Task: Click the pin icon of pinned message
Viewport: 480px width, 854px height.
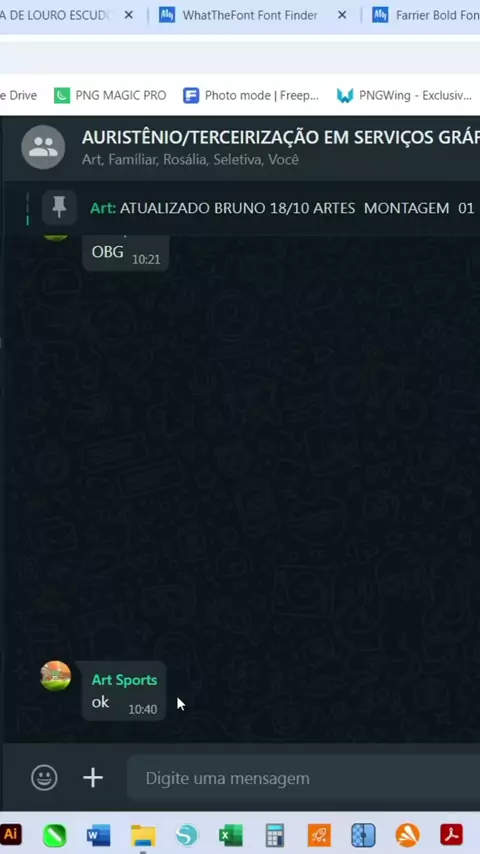Action: point(59,208)
